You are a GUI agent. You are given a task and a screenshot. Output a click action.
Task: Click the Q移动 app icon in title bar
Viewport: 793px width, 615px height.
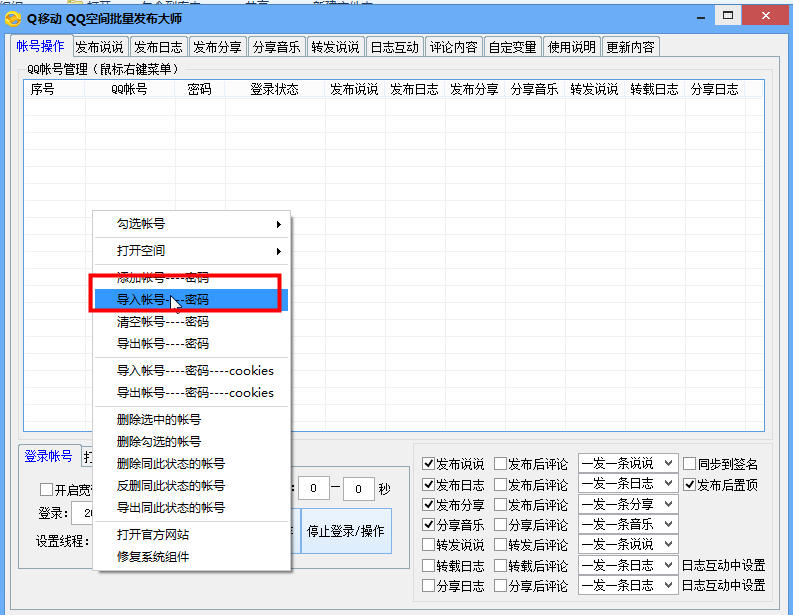13,19
